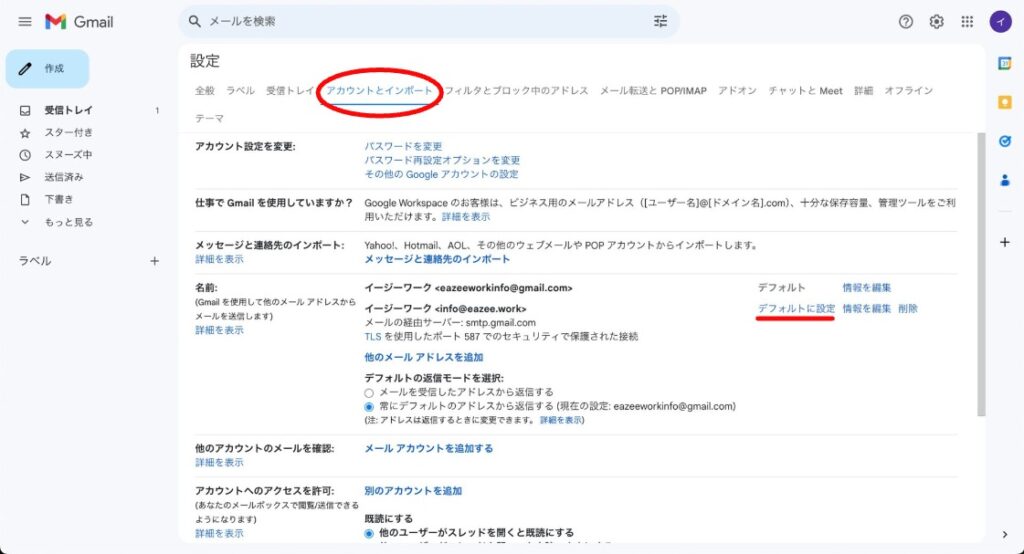Click 詳細を表示 under メッセージと連絡先のインポート heading

coord(219,259)
